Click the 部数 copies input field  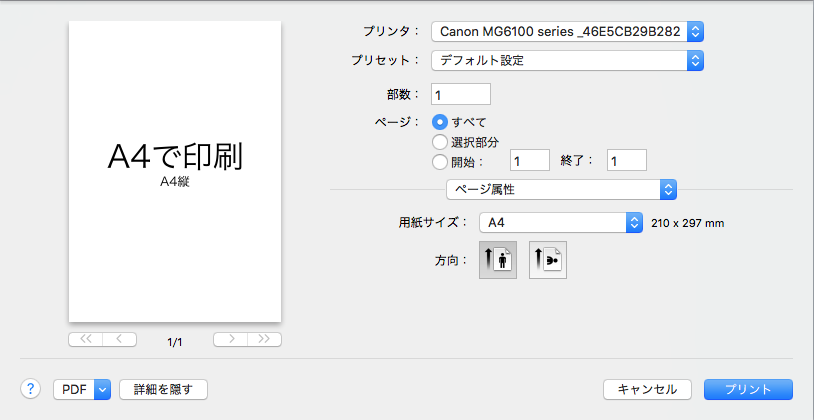click(460, 94)
